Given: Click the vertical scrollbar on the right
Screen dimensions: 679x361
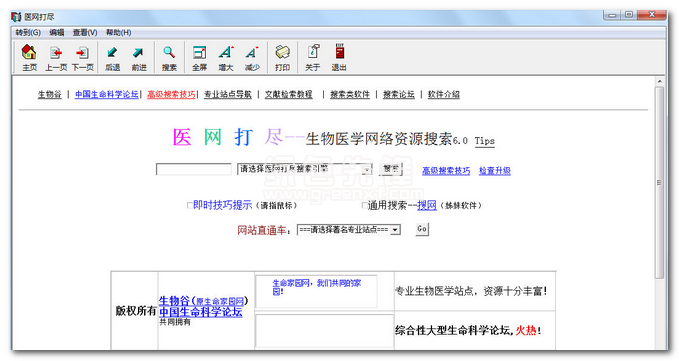Looking at the screenshot, I should pyautogui.click(x=659, y=182).
